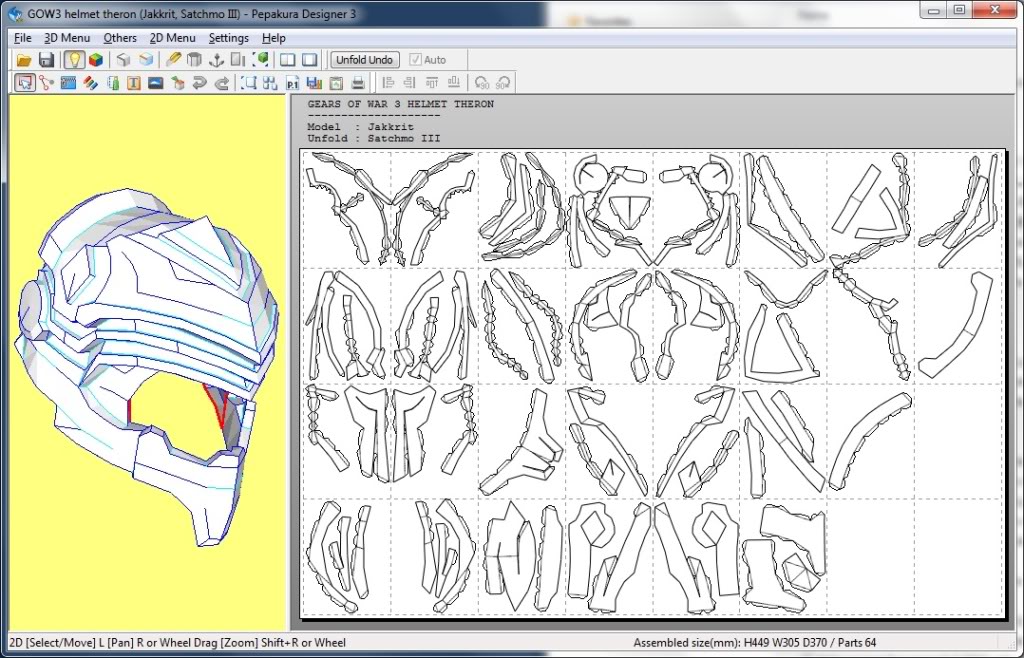Select the pencil edge tool icon

pos(173,60)
